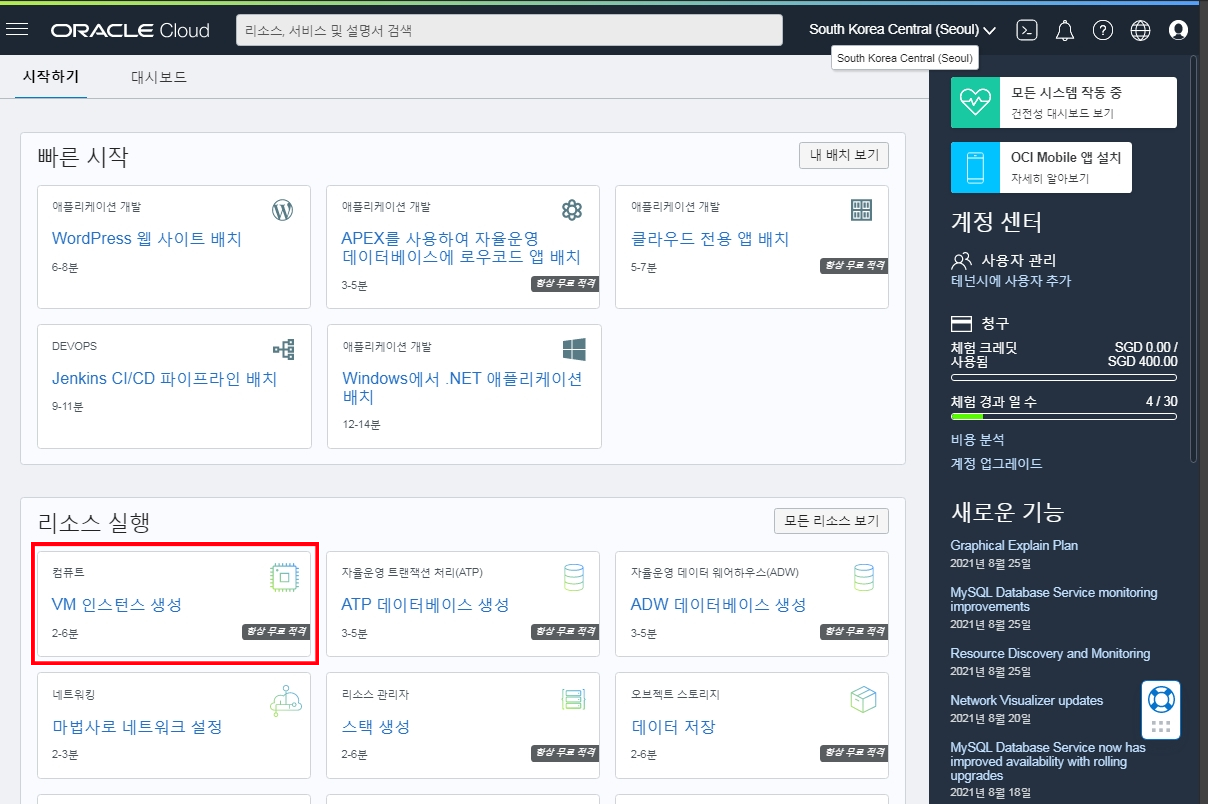The width and height of the screenshot is (1208, 804).
Task: Open MySQL Database Service monitoring improvements link
Action: point(1054,599)
